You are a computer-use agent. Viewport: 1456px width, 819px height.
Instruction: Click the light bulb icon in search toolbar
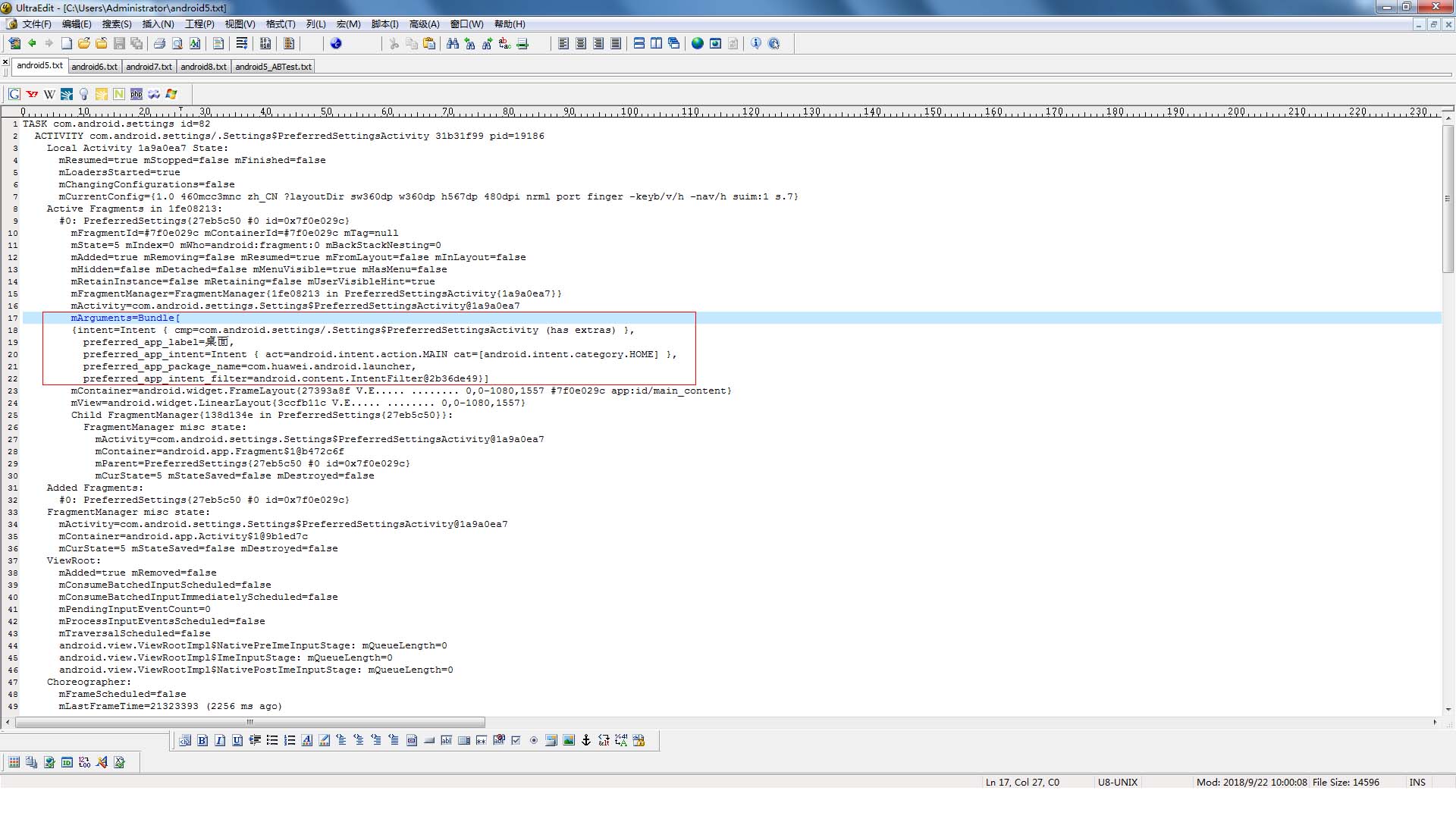pyautogui.click(x=84, y=94)
